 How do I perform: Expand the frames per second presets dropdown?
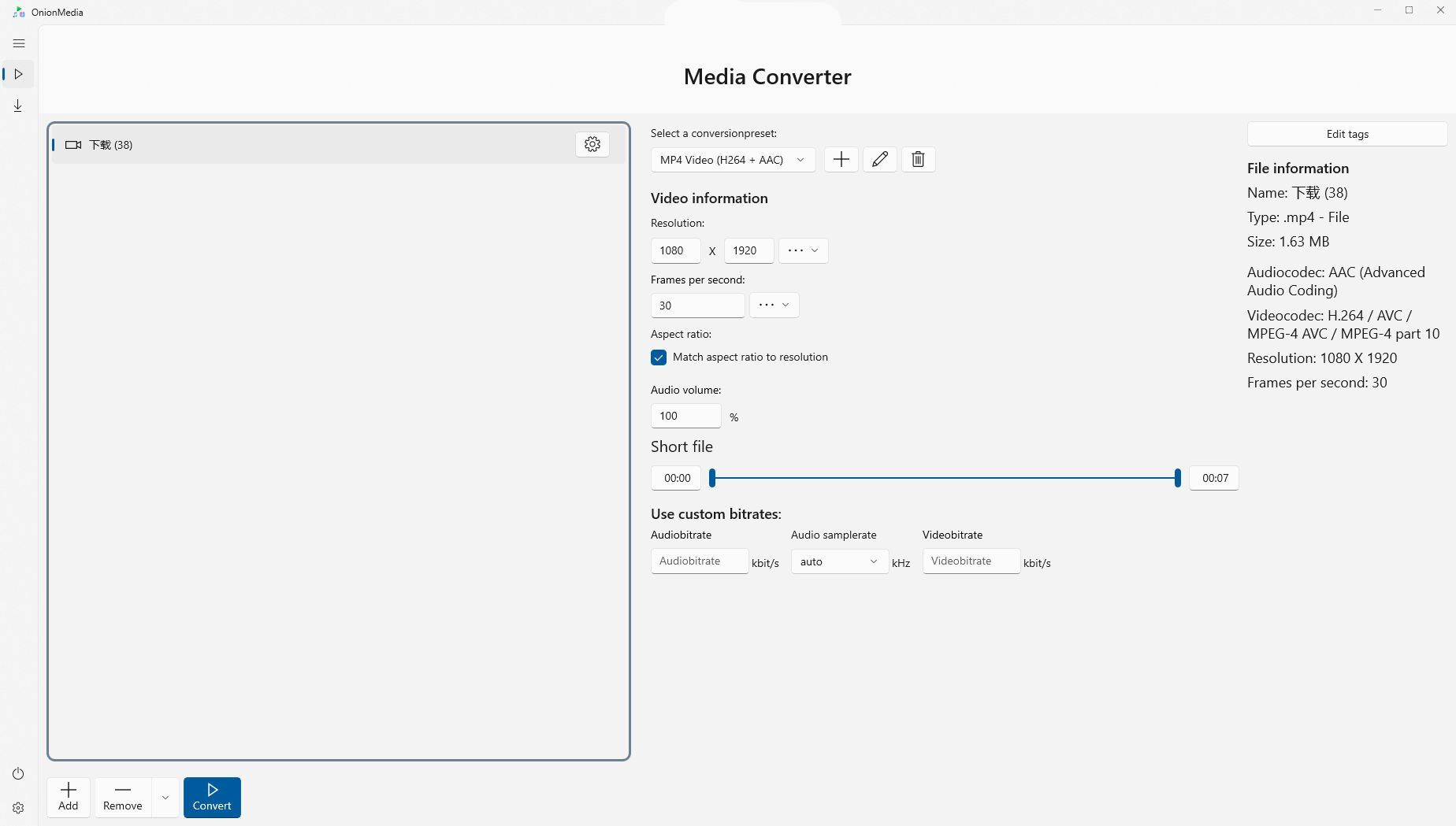click(774, 305)
